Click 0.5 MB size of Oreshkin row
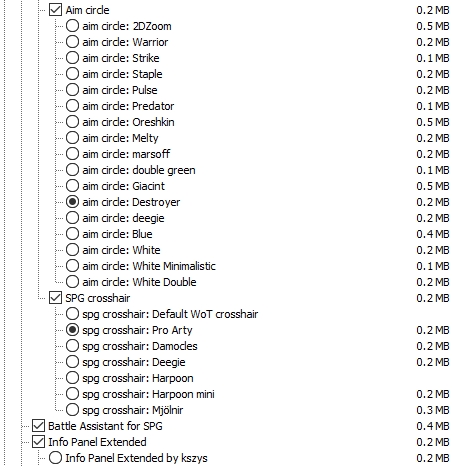 433,122
